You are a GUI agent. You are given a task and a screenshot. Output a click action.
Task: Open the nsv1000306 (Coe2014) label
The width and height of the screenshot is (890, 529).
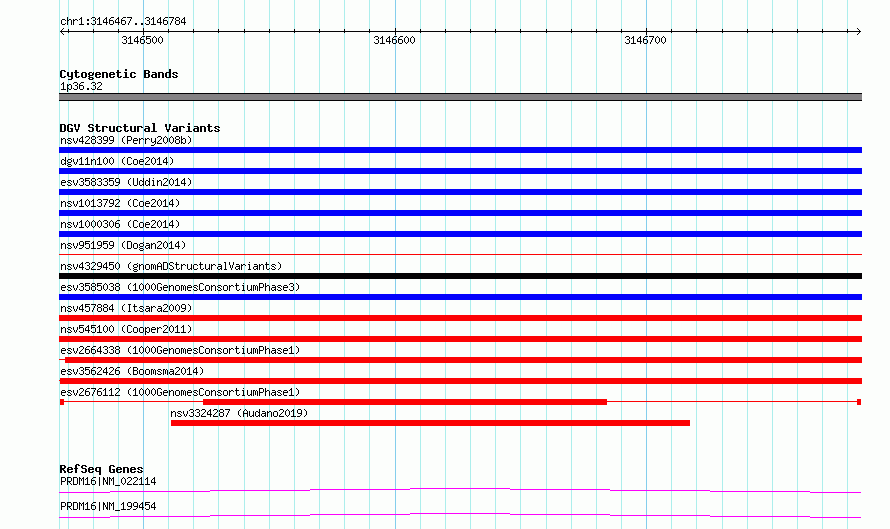(x=120, y=224)
